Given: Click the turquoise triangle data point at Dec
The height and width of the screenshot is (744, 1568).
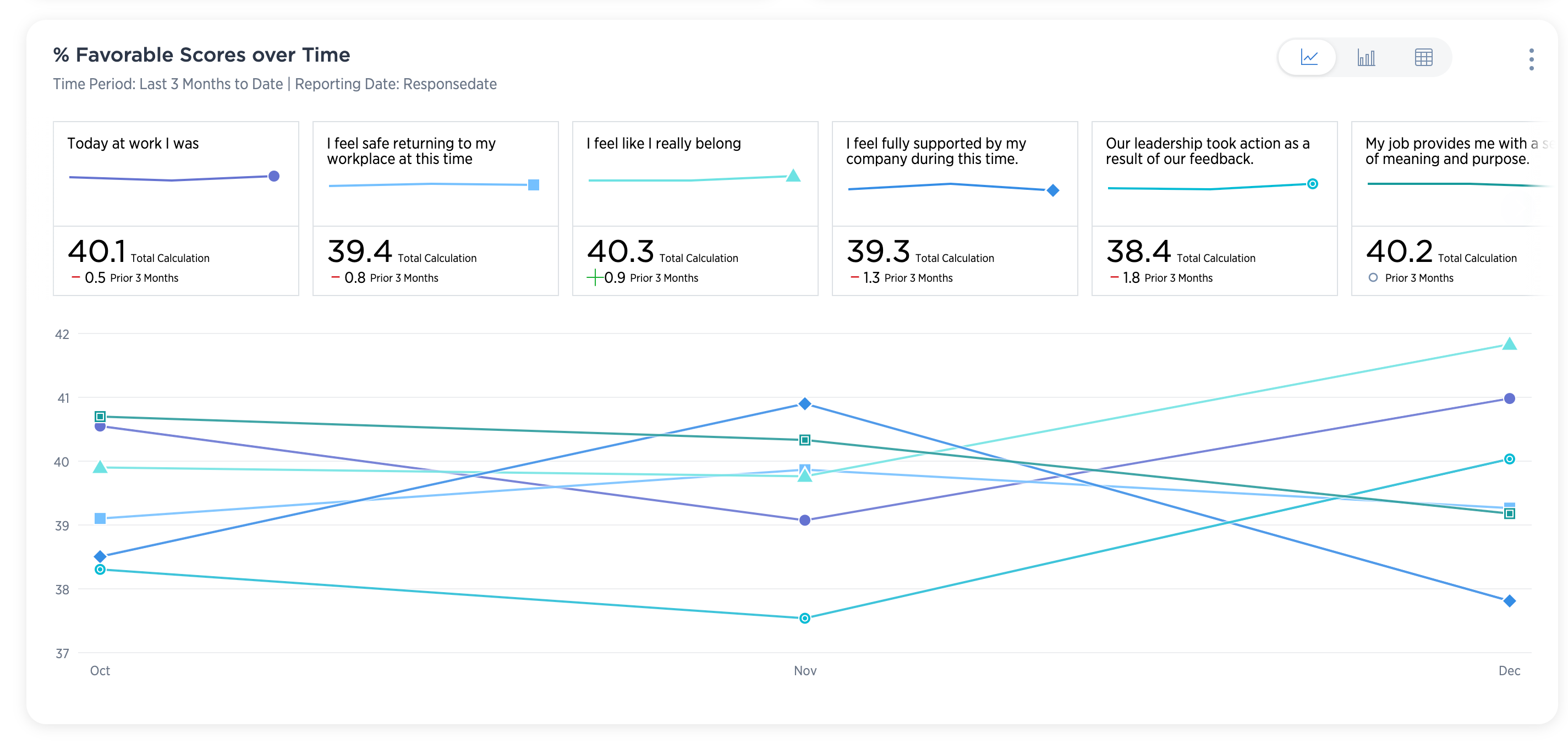Looking at the screenshot, I should [1509, 344].
